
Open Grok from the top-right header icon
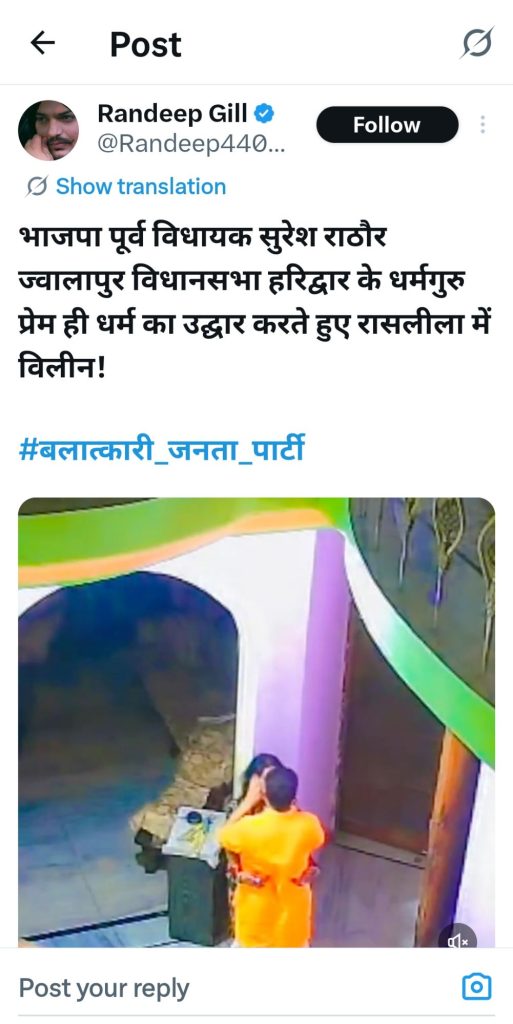click(478, 43)
